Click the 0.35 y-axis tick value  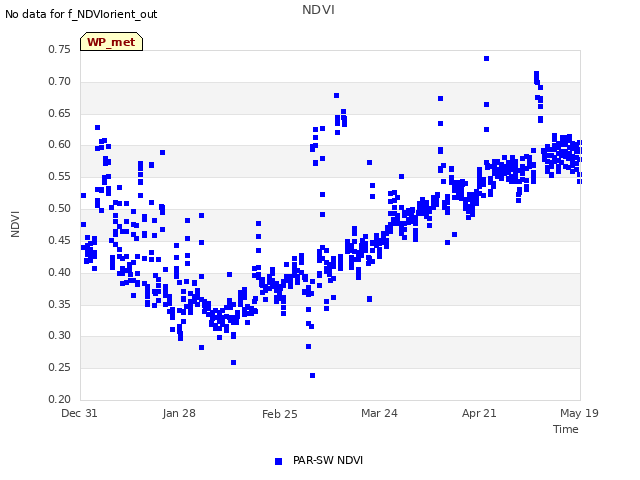[x=60, y=304]
